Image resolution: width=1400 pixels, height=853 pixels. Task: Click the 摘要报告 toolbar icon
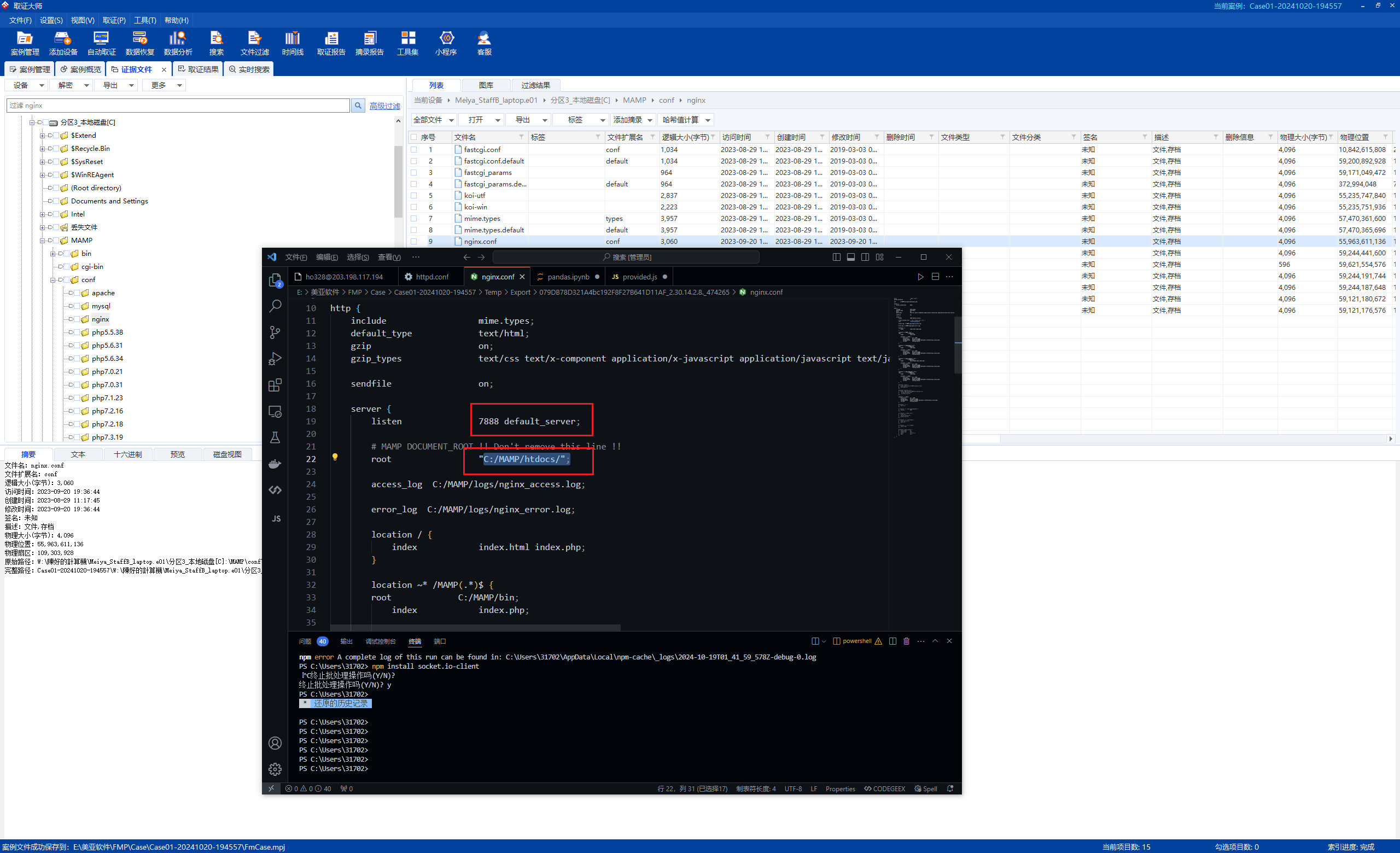[367, 45]
